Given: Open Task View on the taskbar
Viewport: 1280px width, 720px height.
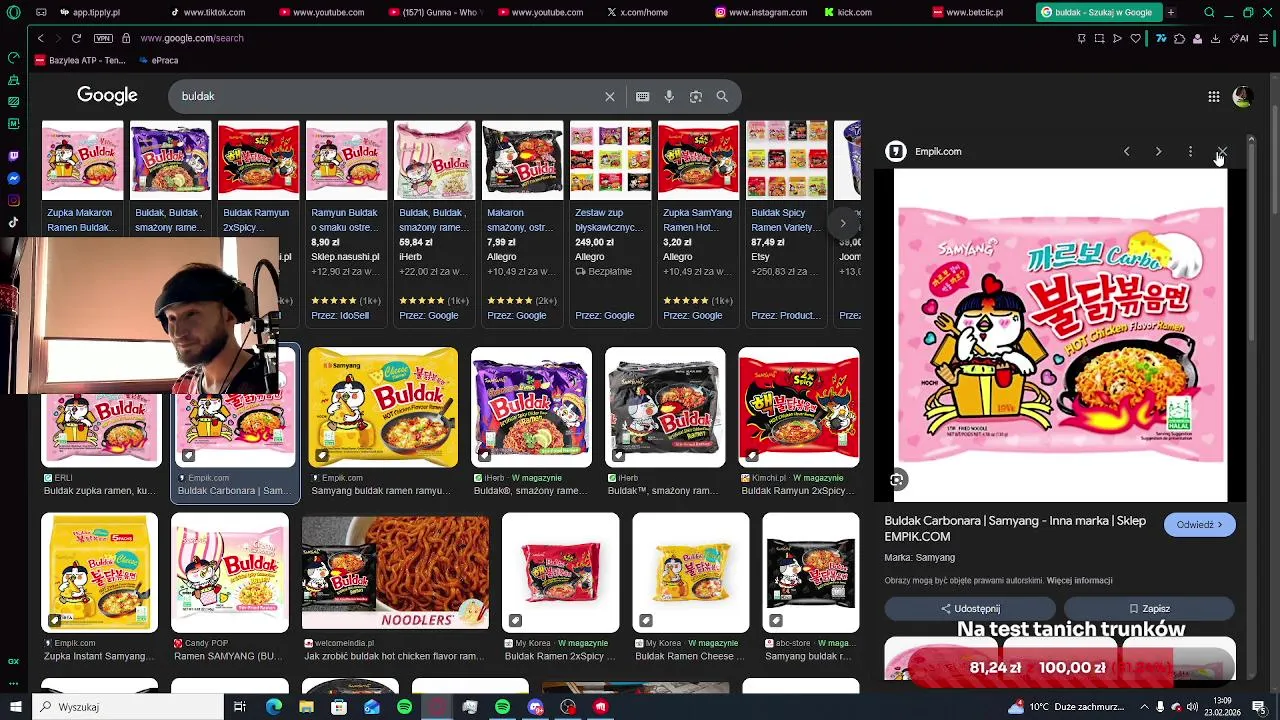Looking at the screenshot, I should [240, 707].
